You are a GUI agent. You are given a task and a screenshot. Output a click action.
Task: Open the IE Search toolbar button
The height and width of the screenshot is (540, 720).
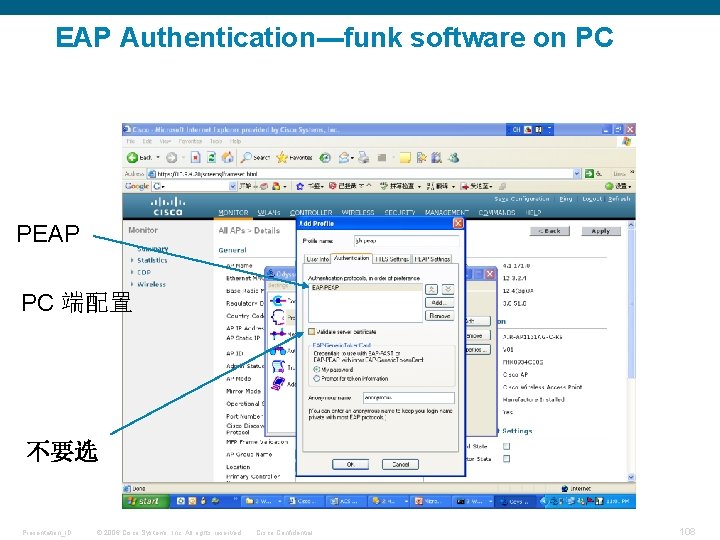pyautogui.click(x=256, y=158)
